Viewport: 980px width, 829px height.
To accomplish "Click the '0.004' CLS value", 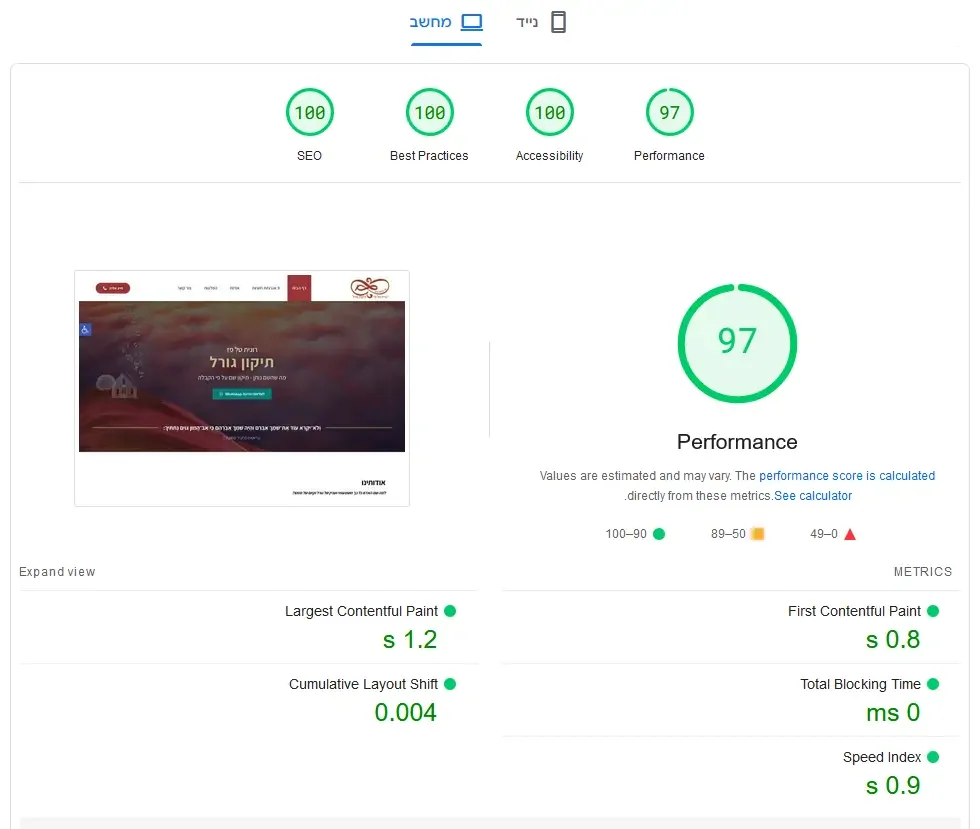I will pos(406,713).
